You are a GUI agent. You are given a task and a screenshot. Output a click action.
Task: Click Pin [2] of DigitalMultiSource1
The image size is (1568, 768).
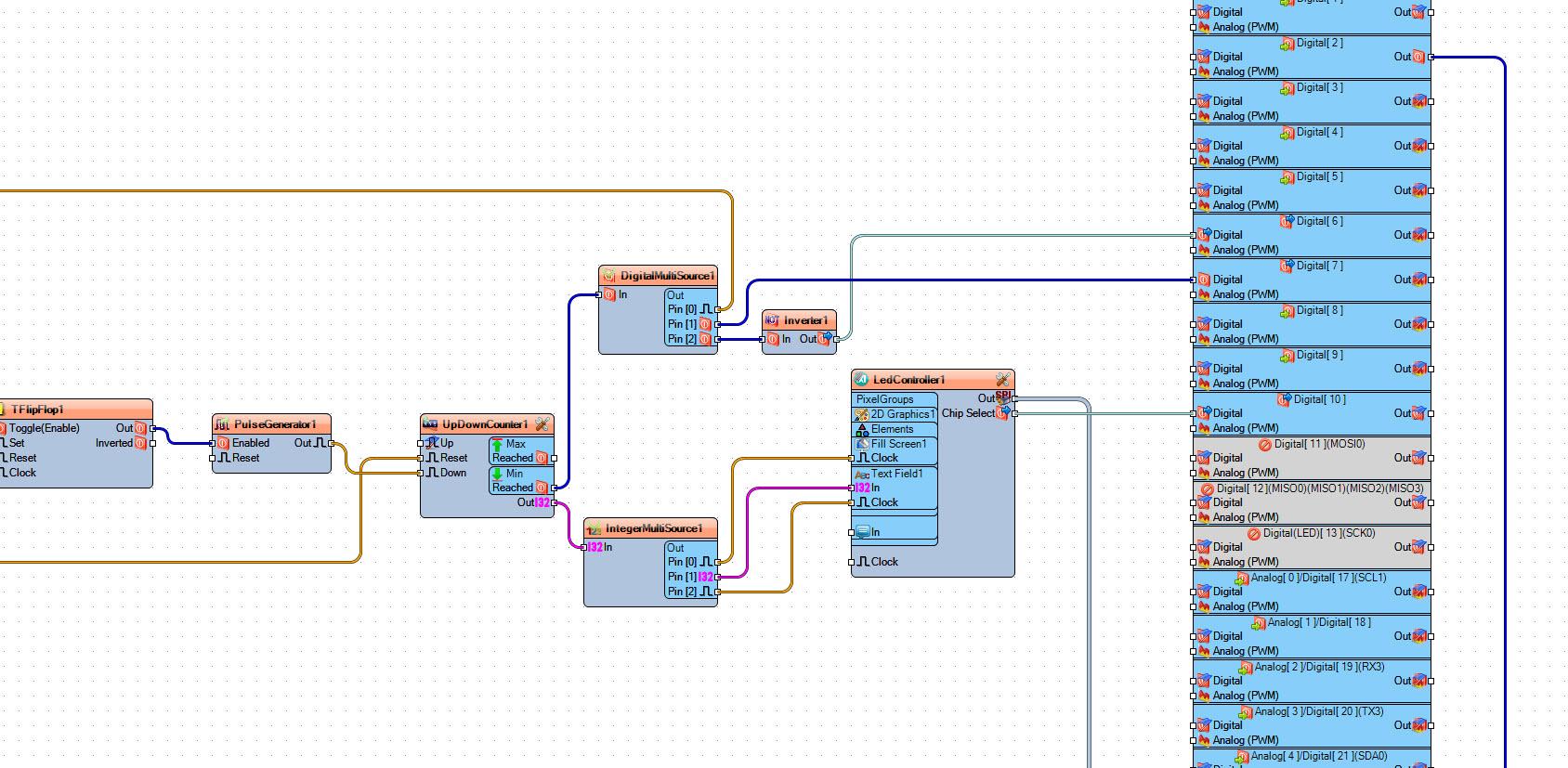(690, 339)
